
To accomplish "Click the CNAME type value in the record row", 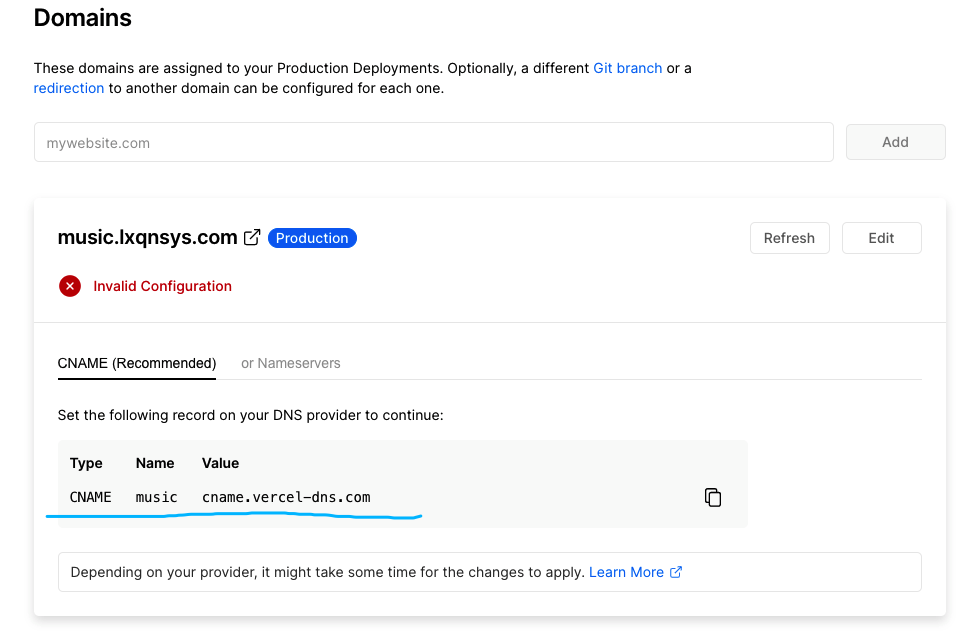I will [91, 497].
